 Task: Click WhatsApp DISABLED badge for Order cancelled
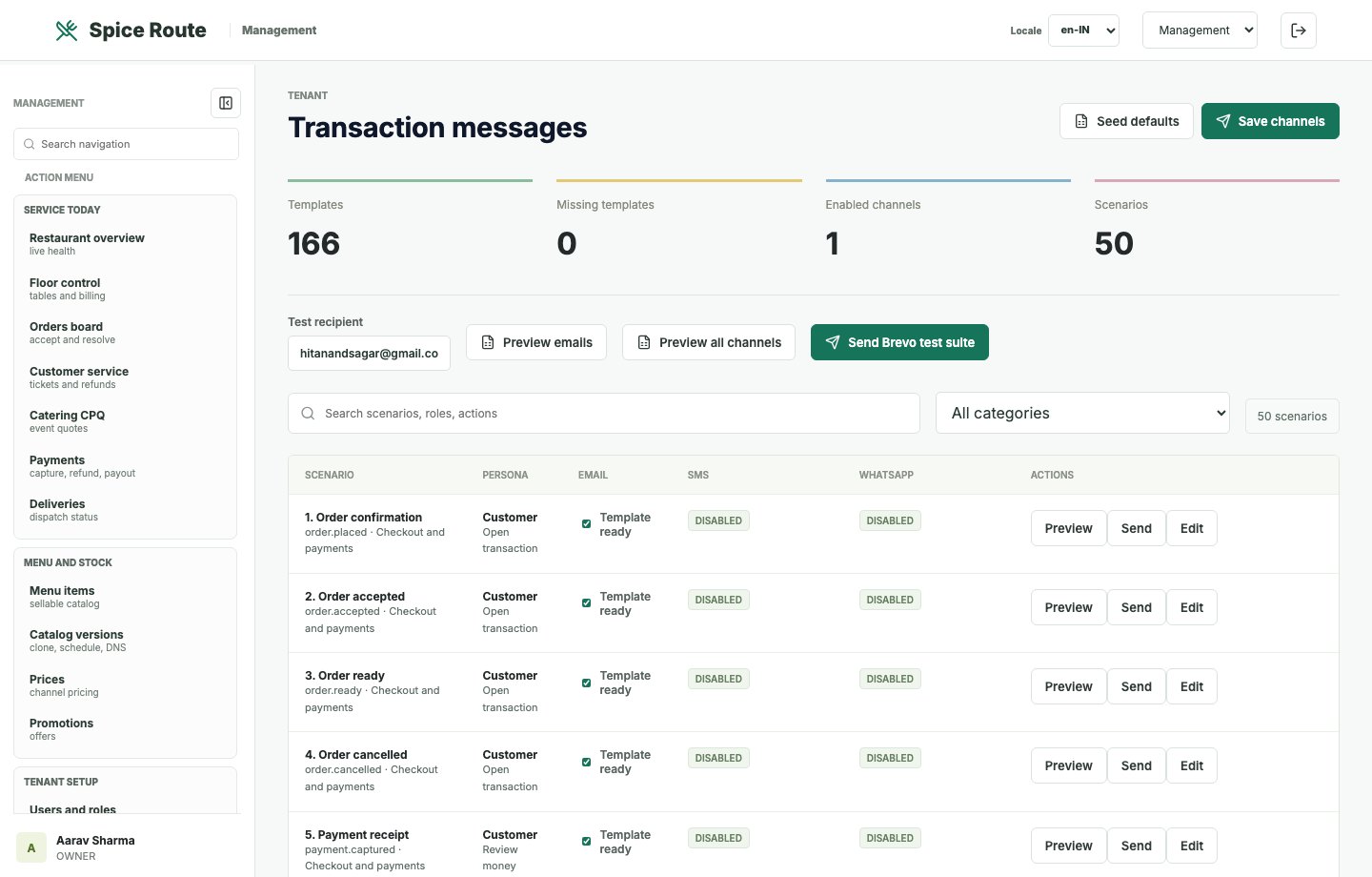coord(890,758)
